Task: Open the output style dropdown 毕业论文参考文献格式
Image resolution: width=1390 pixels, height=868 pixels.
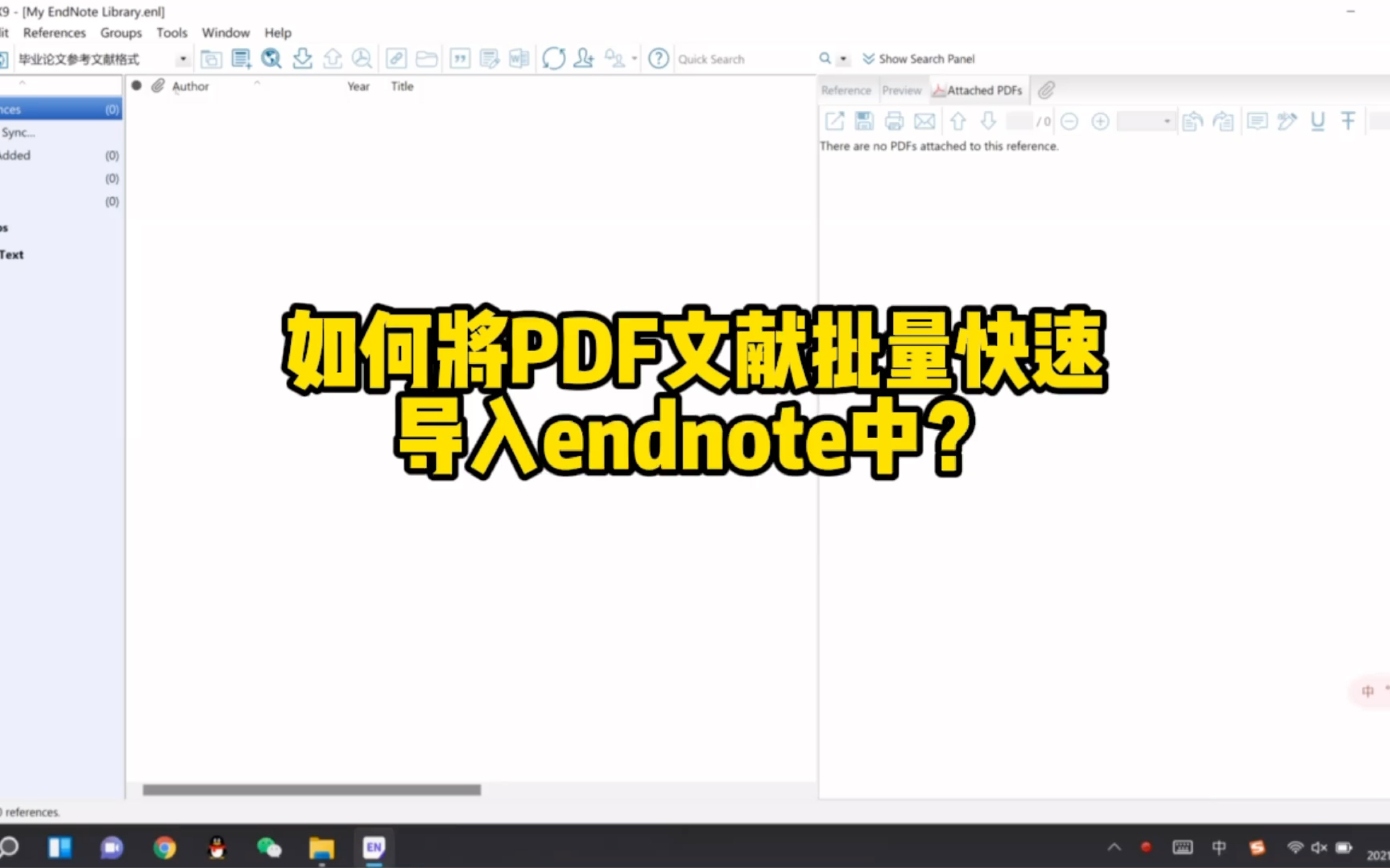Action: coord(183,58)
